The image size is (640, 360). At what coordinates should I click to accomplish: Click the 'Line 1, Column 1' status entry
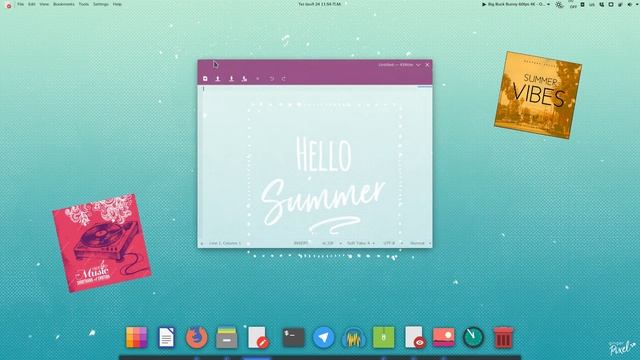click(x=225, y=243)
